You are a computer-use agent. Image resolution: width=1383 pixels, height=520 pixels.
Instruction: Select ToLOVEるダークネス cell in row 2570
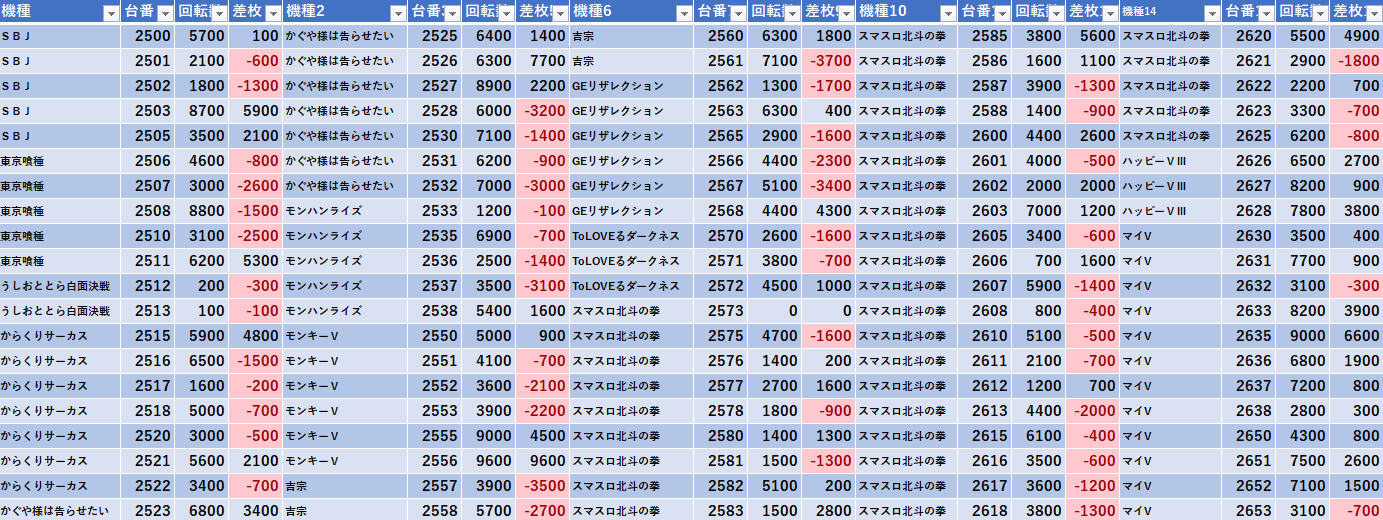point(632,235)
